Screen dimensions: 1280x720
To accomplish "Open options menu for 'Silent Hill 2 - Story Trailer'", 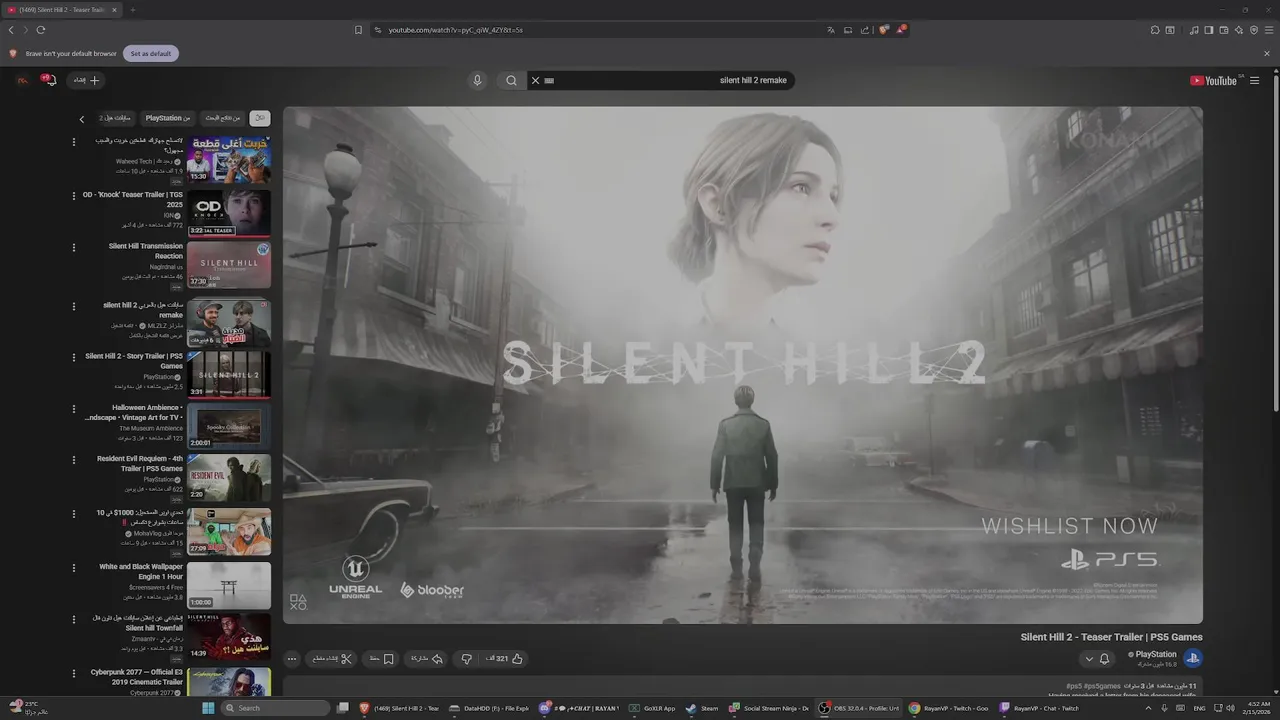I will click(x=73, y=356).
